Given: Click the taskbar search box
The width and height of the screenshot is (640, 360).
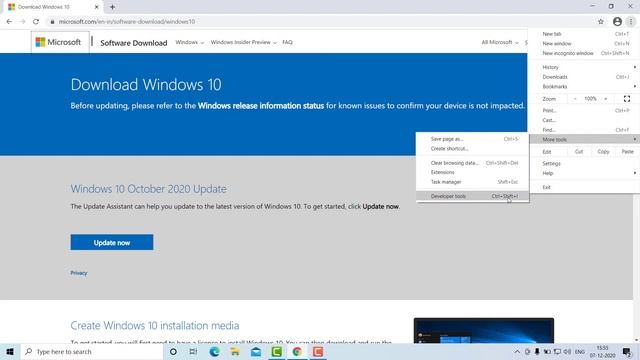Looking at the screenshot, I should click(92, 351).
